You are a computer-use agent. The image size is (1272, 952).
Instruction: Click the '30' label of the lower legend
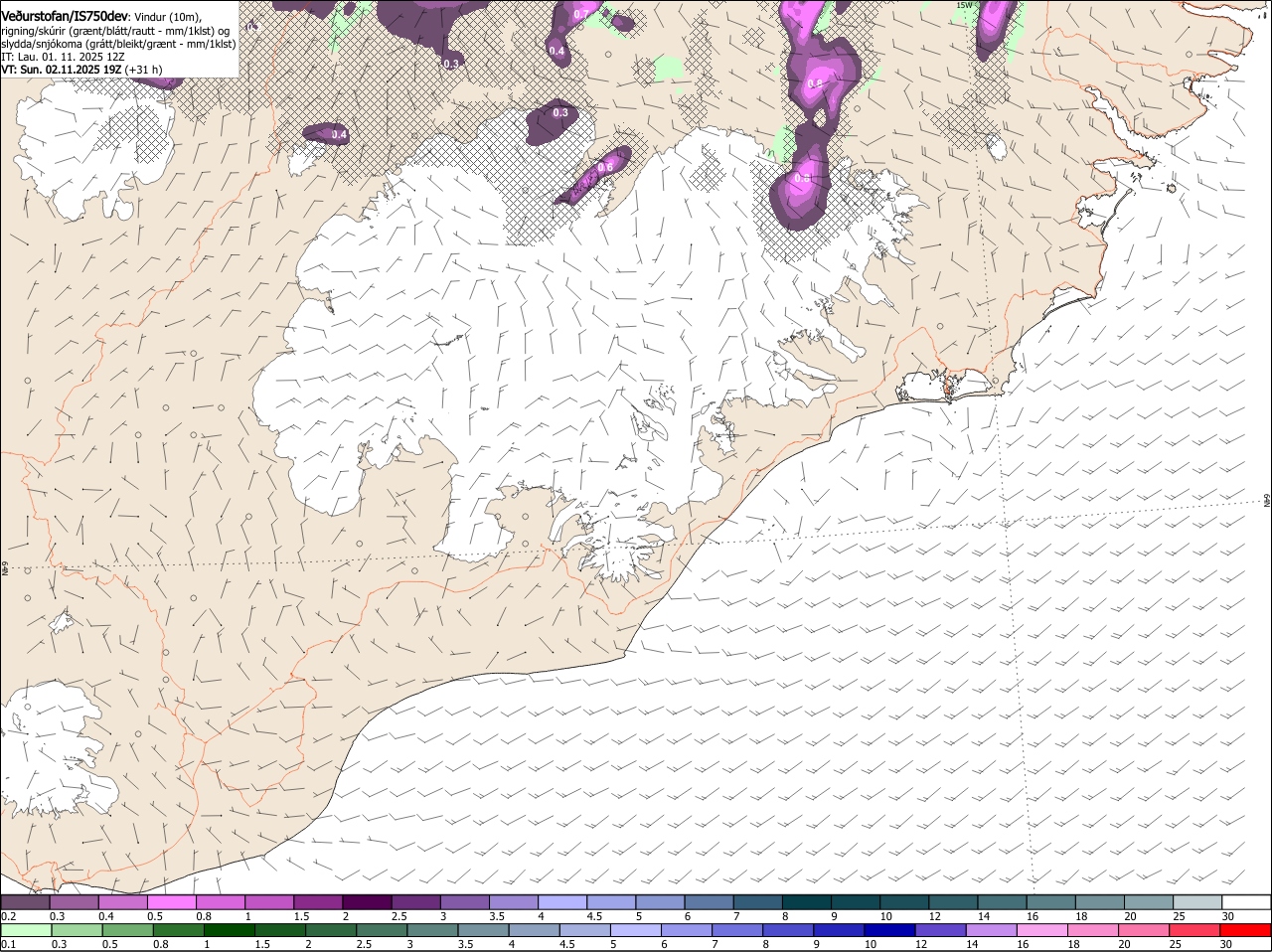tap(1225, 944)
